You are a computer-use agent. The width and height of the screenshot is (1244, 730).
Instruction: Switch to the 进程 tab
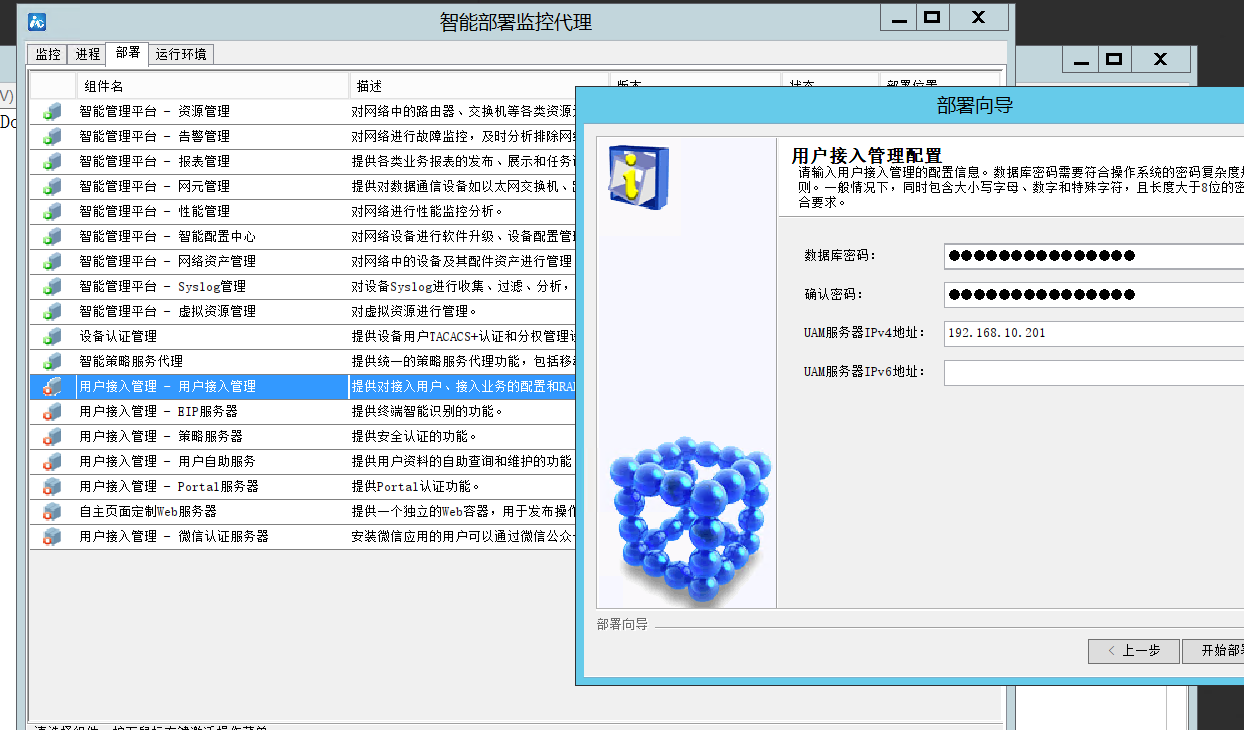pyautogui.click(x=88, y=54)
